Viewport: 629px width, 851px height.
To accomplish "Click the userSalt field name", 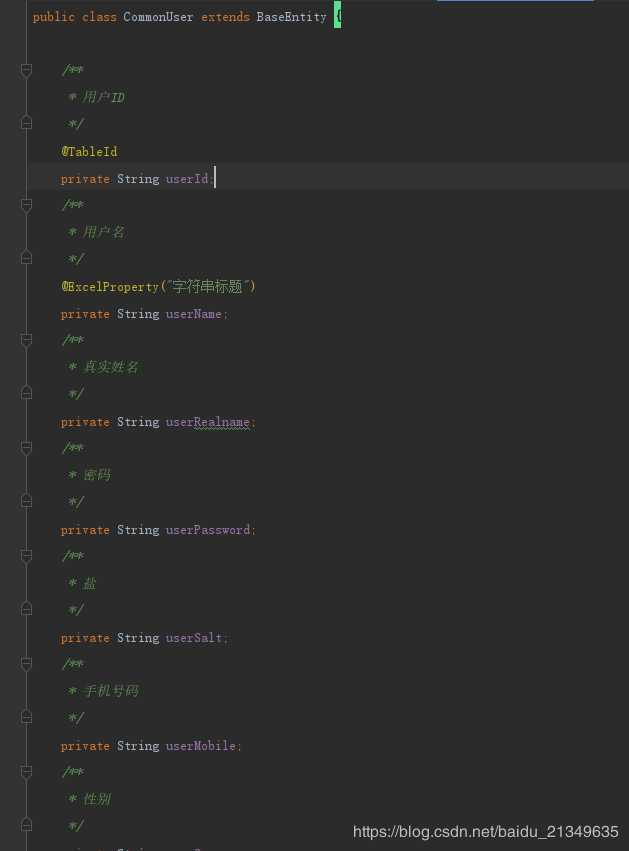I will click(194, 638).
